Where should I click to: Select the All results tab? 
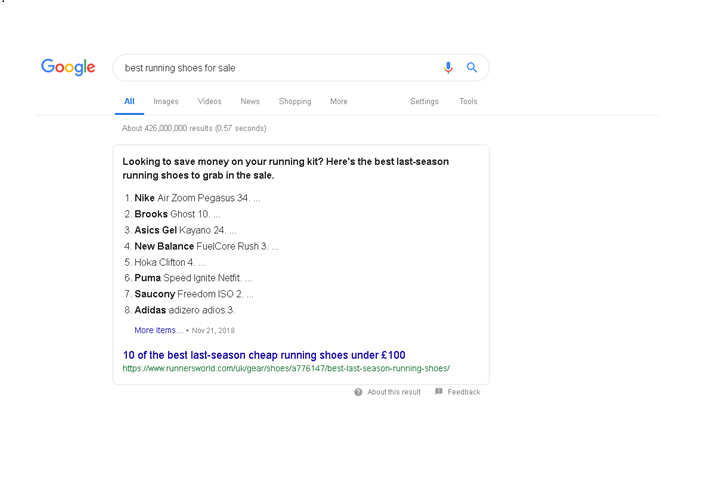pyautogui.click(x=129, y=101)
